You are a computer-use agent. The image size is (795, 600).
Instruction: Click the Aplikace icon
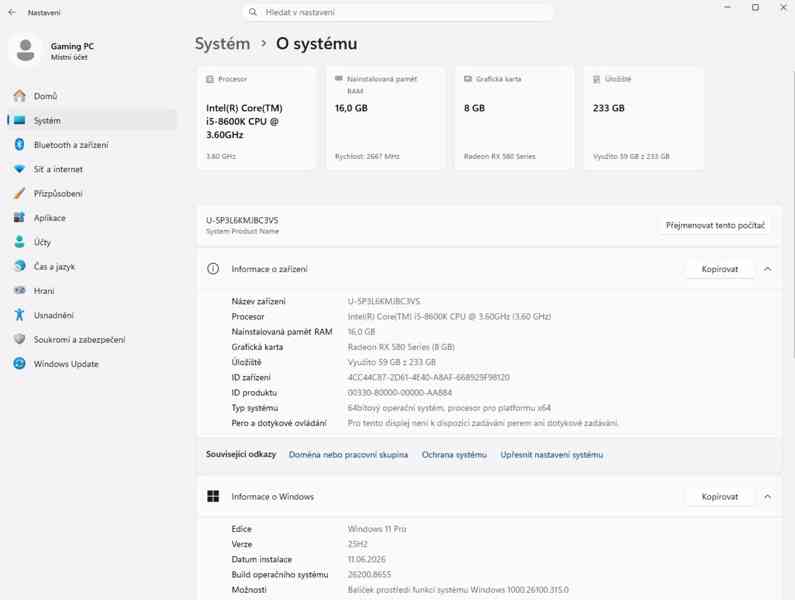click(x=19, y=218)
